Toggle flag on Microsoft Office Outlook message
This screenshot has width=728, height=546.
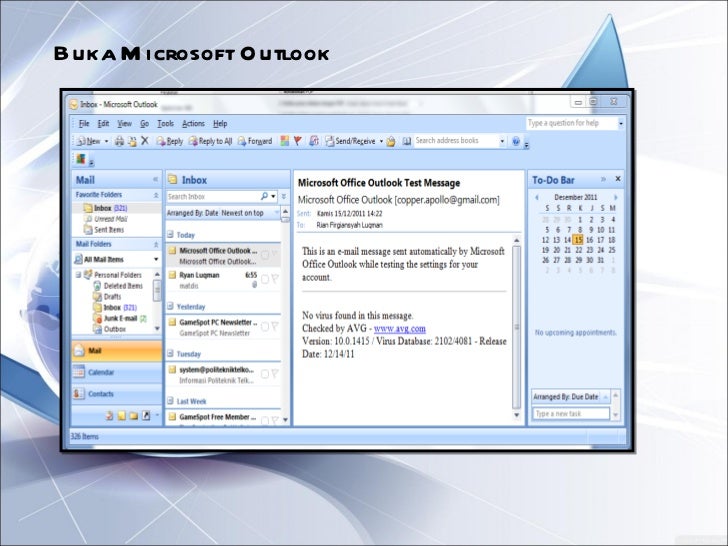275,254
